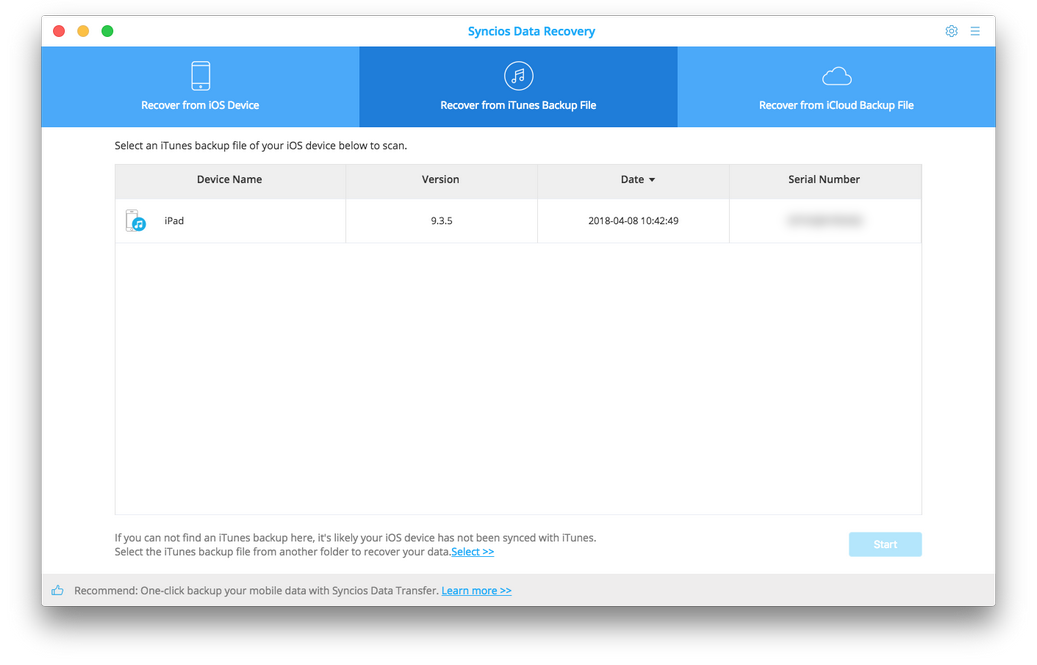The height and width of the screenshot is (665, 1037).
Task: Click the thumbs-up recommend icon
Action: (58, 590)
